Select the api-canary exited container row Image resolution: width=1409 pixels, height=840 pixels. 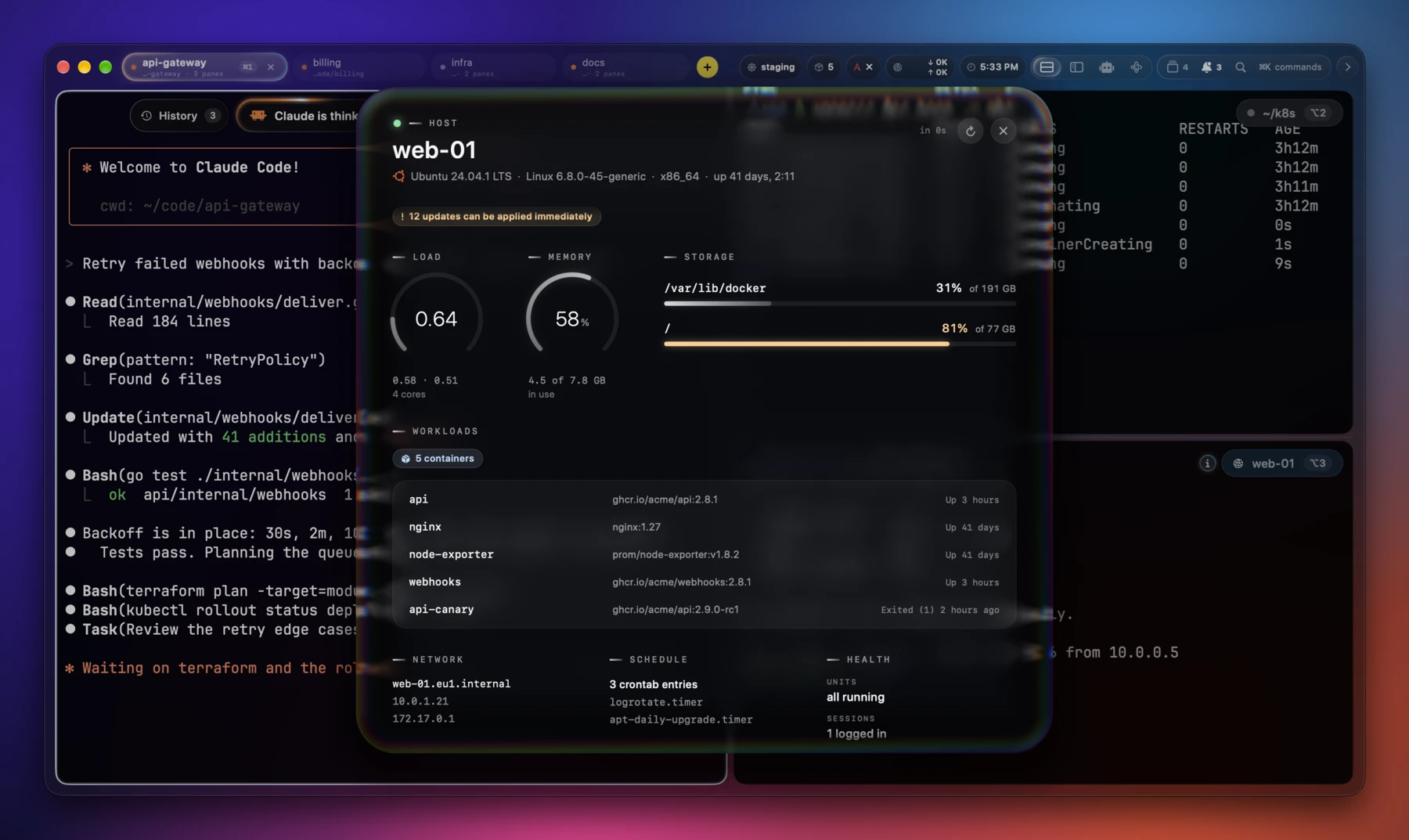(704, 609)
